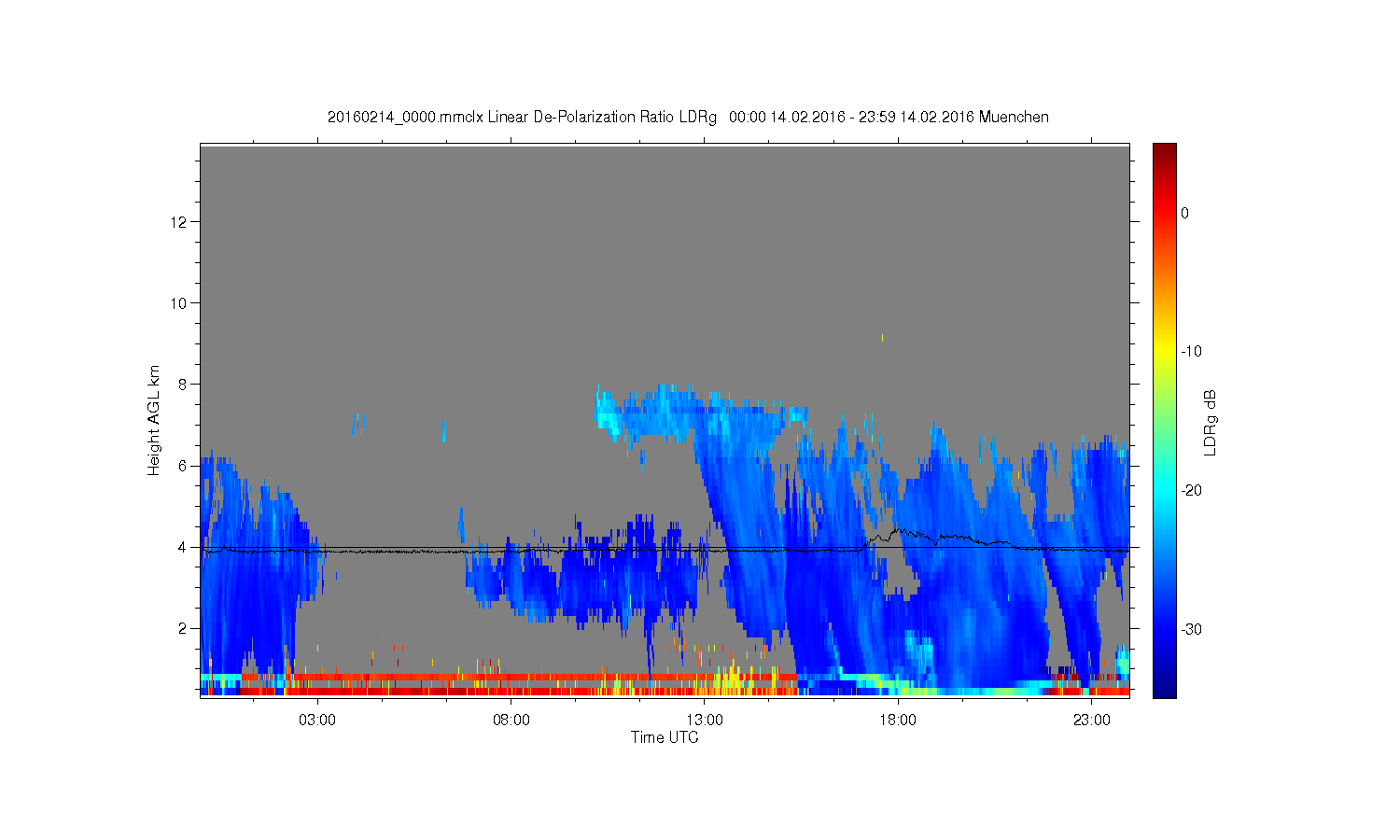Click the height axis value 8
This screenshot has height=840, width=1400.
(184, 385)
